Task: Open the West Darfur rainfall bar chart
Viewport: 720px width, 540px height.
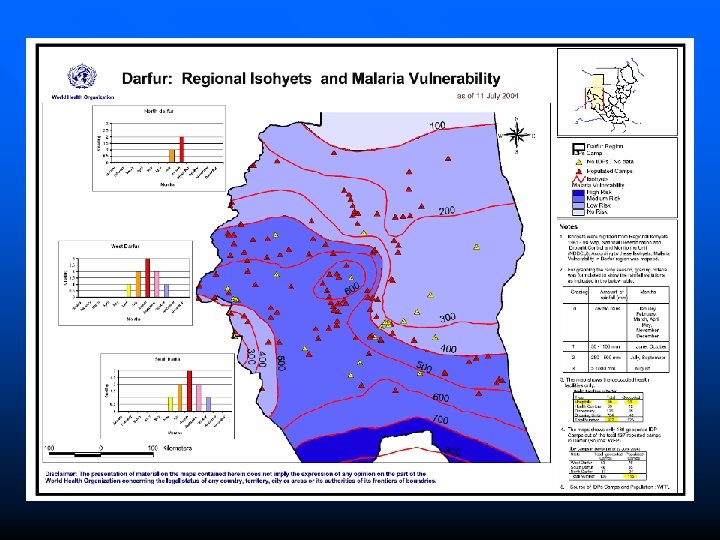Action: [125, 283]
